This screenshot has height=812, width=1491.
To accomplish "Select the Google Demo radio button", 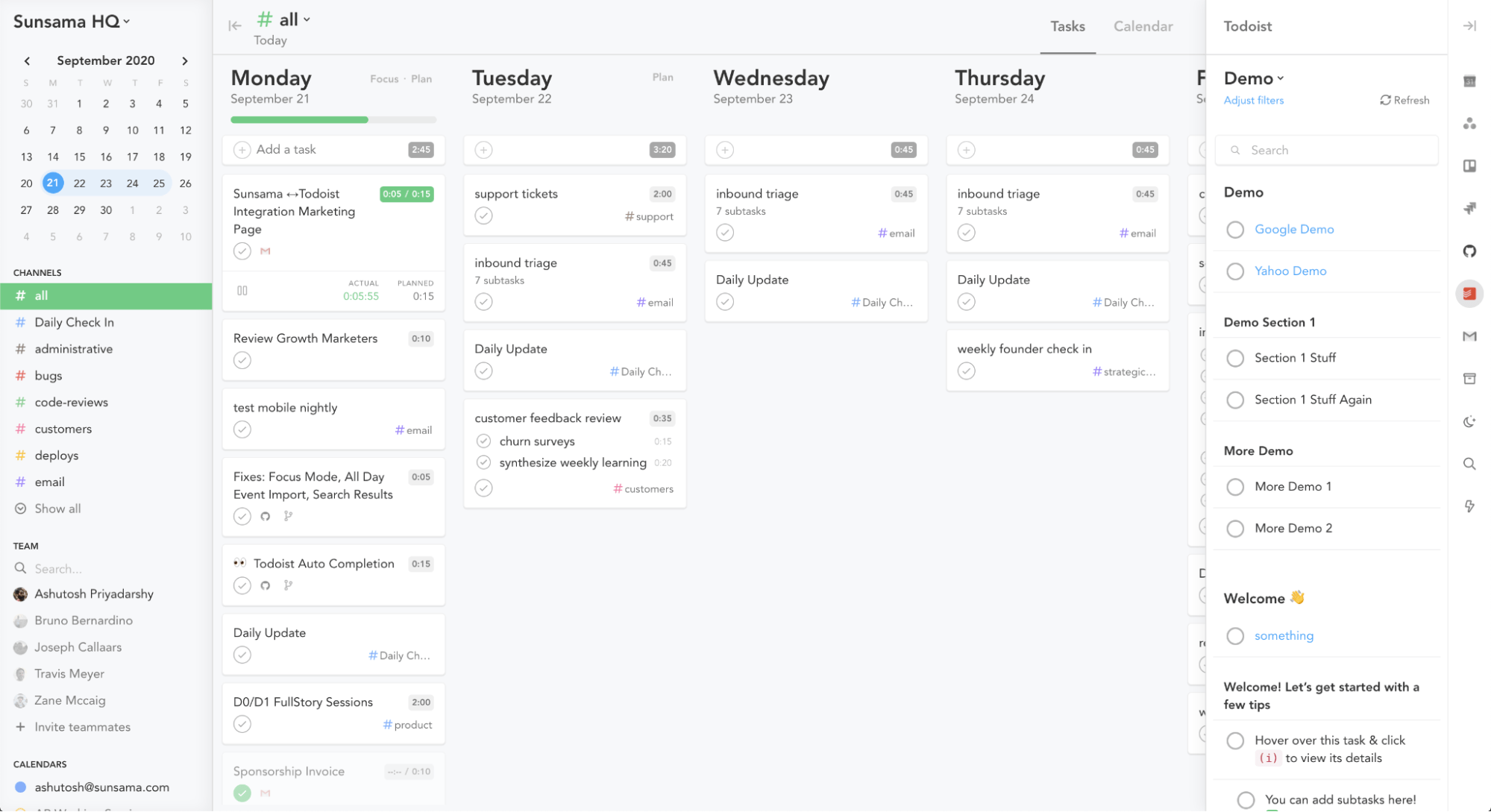I will pos(1235,230).
